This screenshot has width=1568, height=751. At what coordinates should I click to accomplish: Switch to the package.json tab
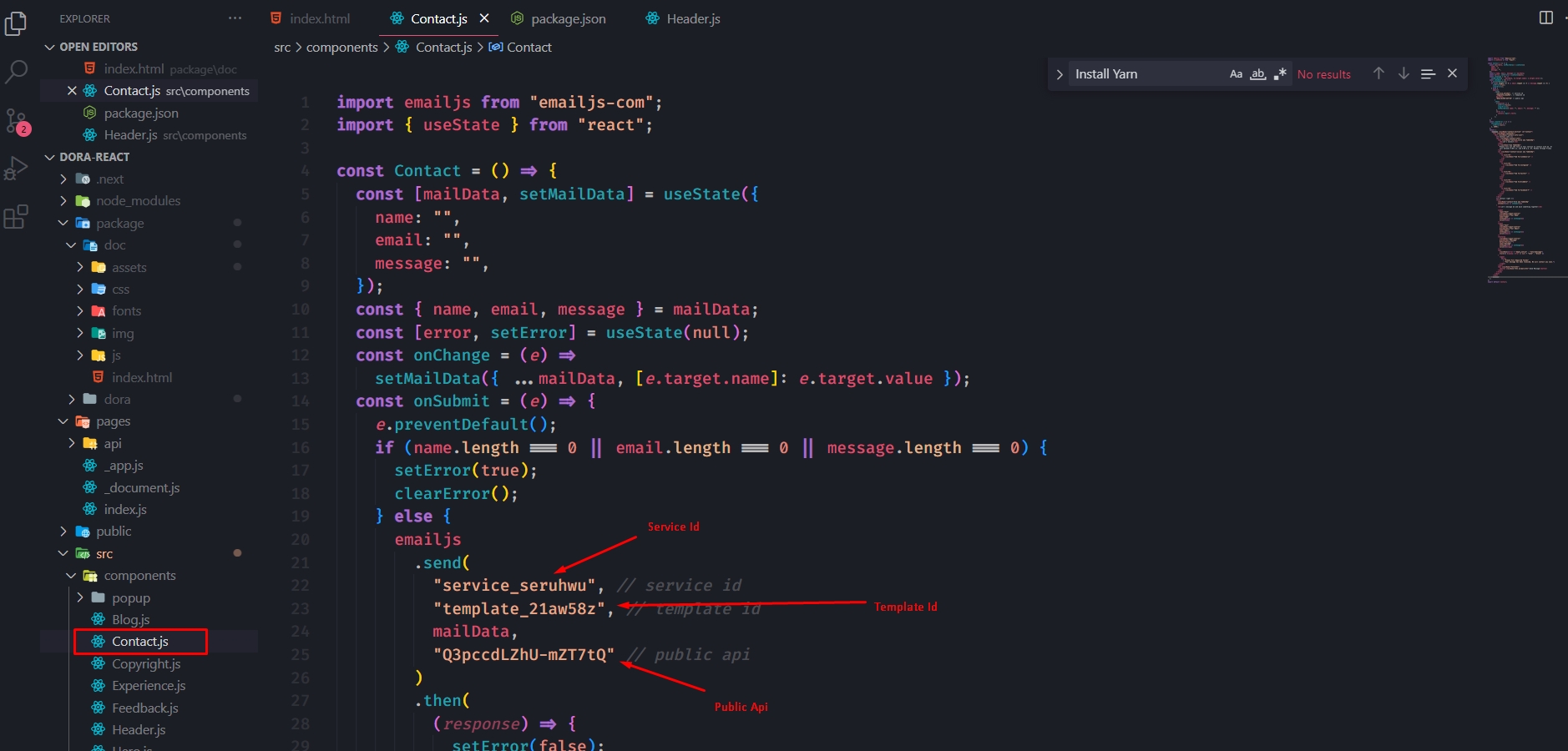coord(568,18)
